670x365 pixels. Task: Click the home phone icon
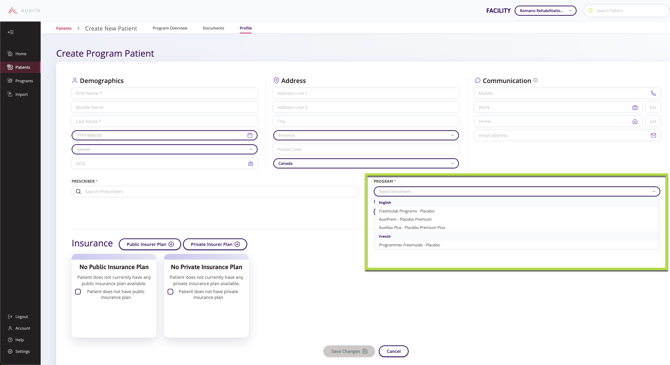pos(635,121)
